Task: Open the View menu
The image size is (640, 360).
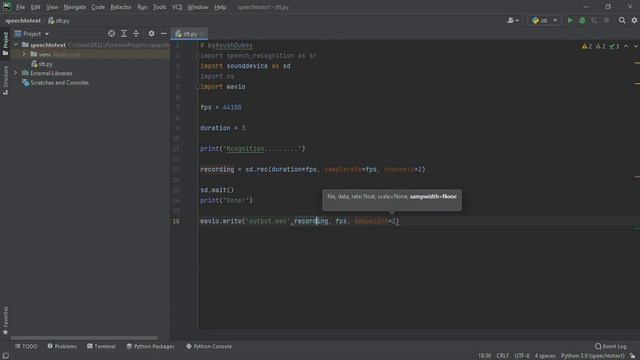Action: 52,7
